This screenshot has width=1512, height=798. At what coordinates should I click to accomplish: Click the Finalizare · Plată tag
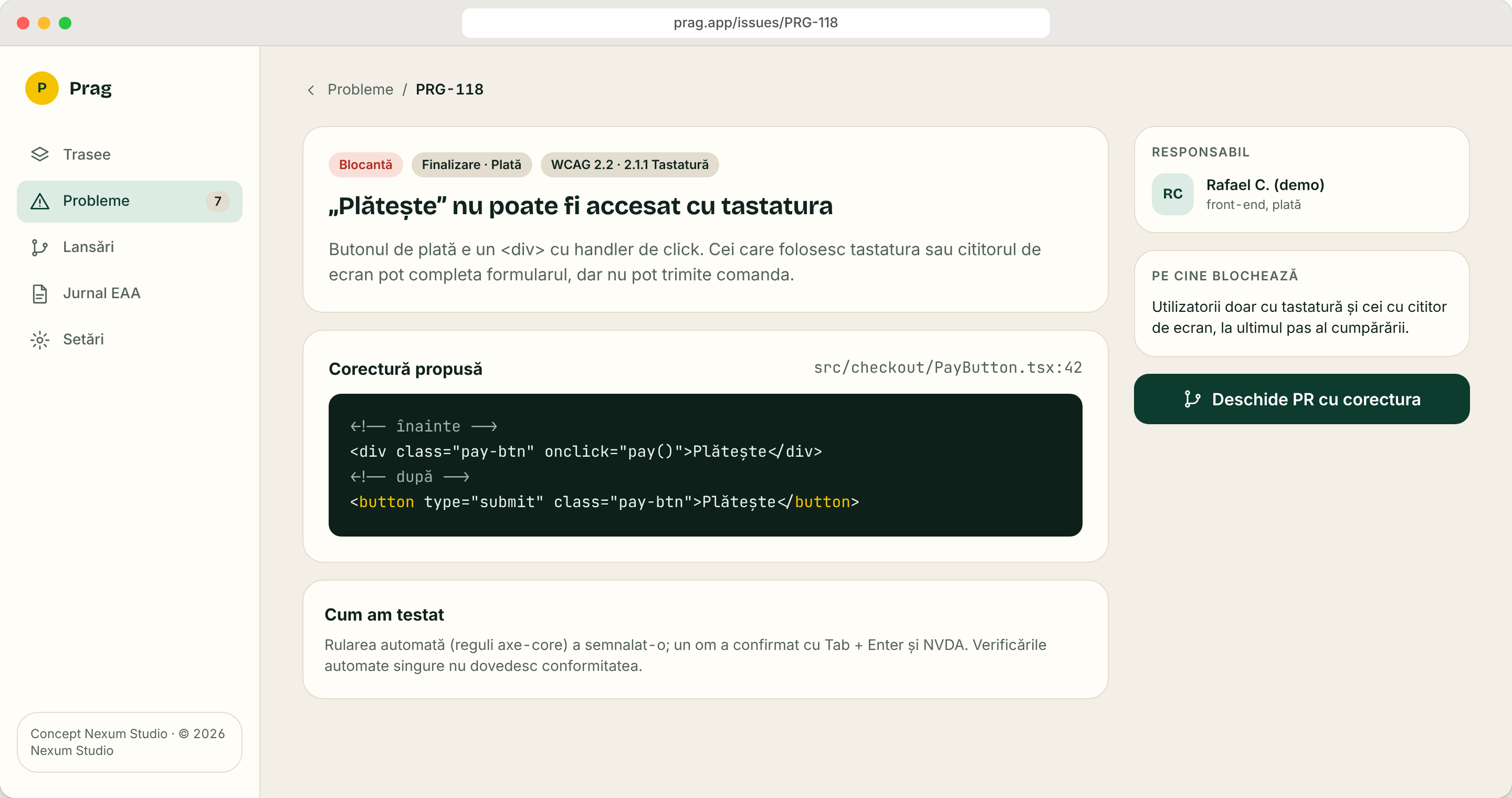click(471, 165)
